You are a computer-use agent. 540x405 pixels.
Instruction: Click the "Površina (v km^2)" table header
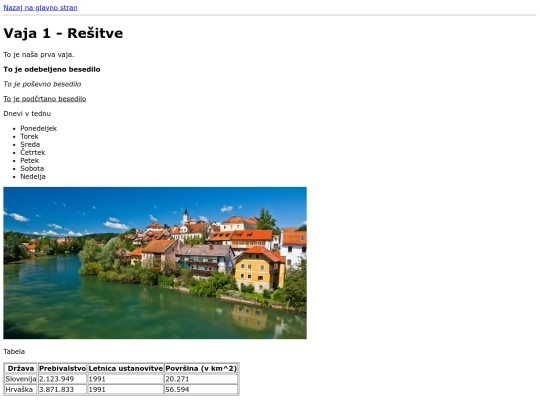click(x=201, y=368)
